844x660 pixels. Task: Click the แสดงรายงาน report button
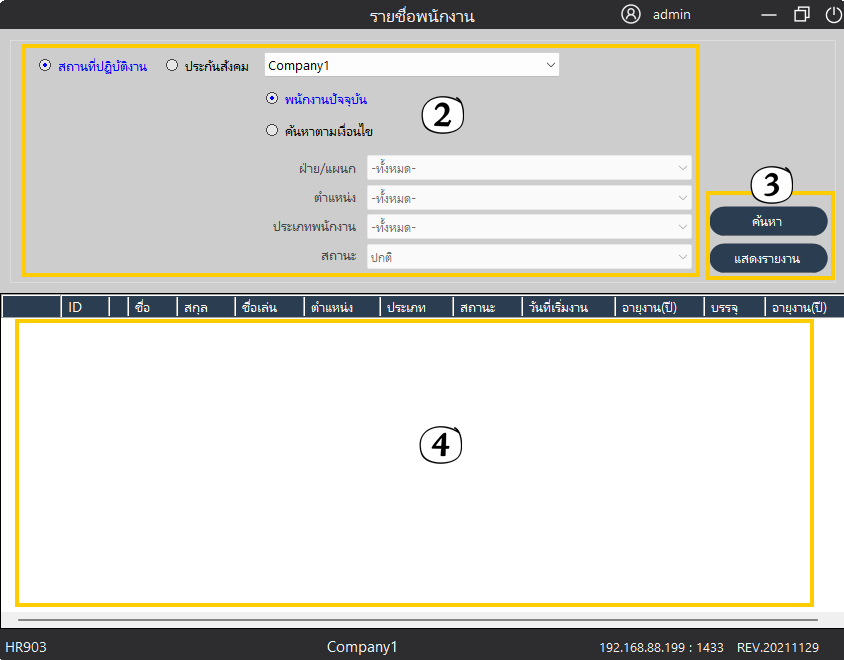(768, 258)
